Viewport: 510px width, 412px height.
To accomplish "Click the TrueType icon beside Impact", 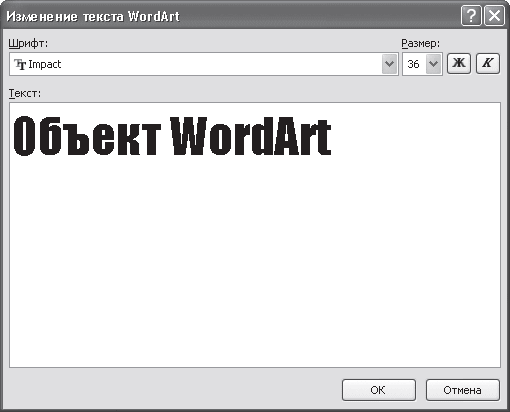I will point(20,64).
